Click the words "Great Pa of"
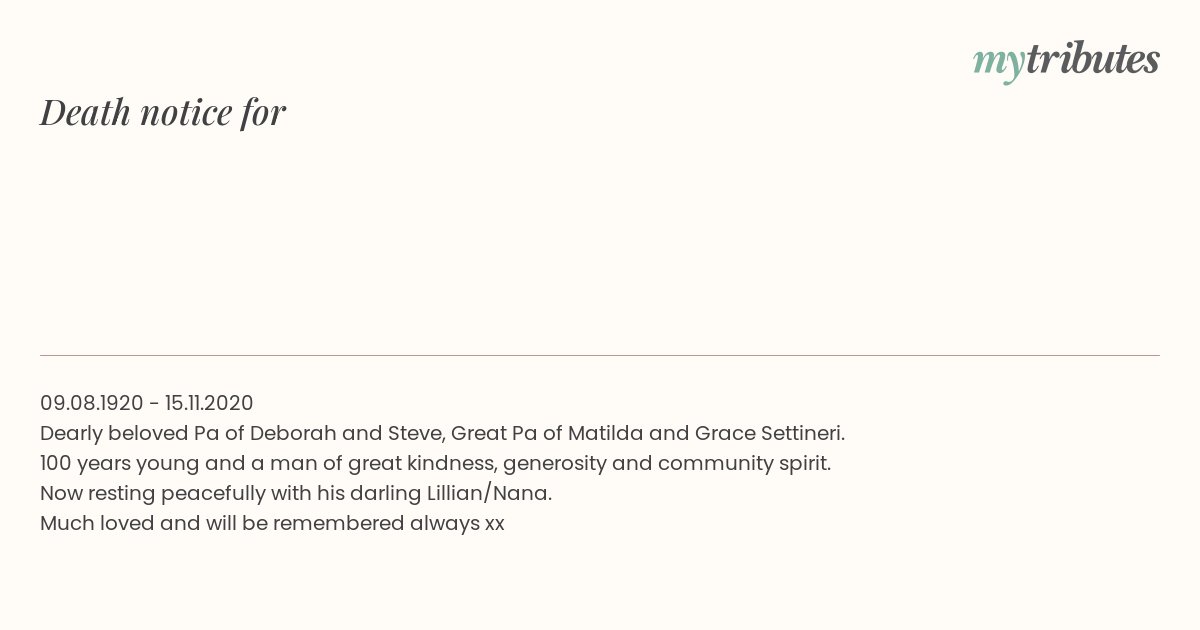 [507, 433]
